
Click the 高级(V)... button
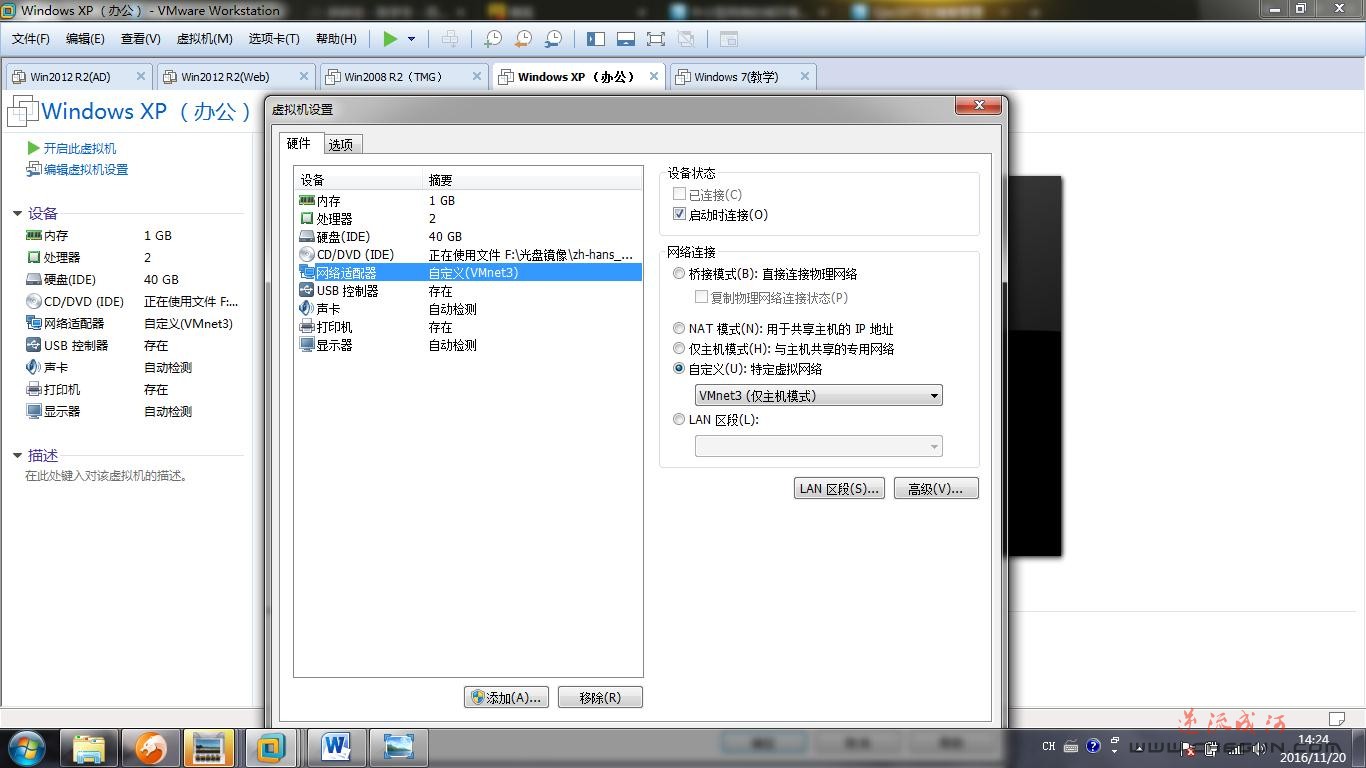pyautogui.click(x=936, y=489)
